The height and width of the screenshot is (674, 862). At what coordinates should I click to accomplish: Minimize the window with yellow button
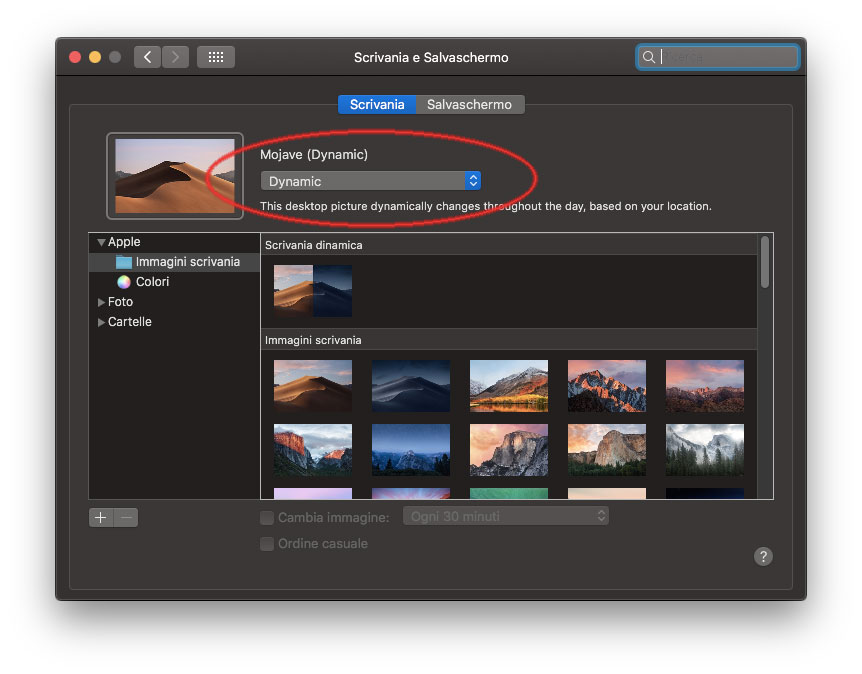coord(95,57)
